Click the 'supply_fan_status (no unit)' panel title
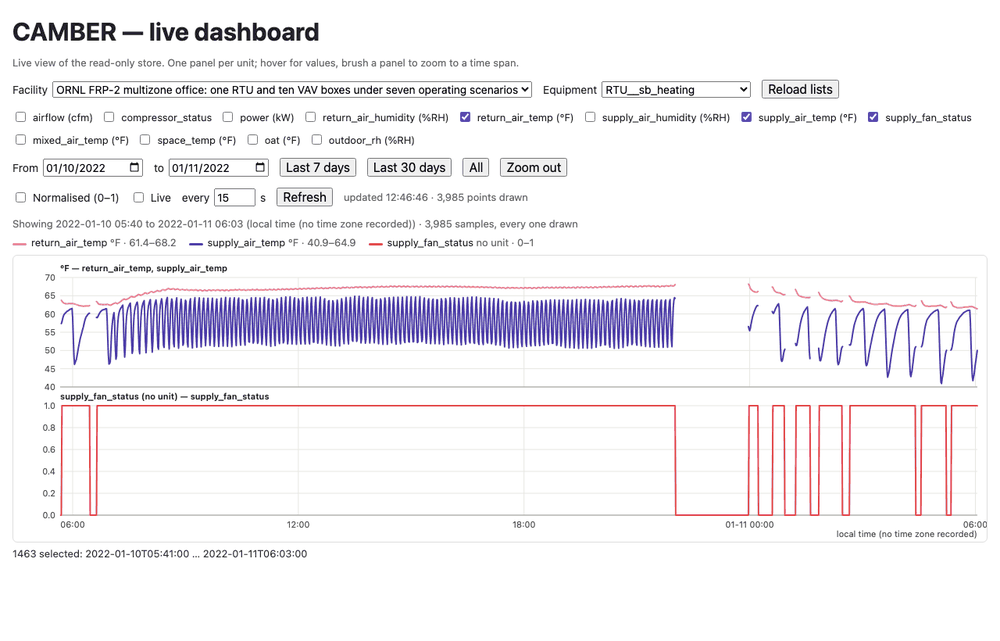This screenshot has height=641, width=1000. 165,397
